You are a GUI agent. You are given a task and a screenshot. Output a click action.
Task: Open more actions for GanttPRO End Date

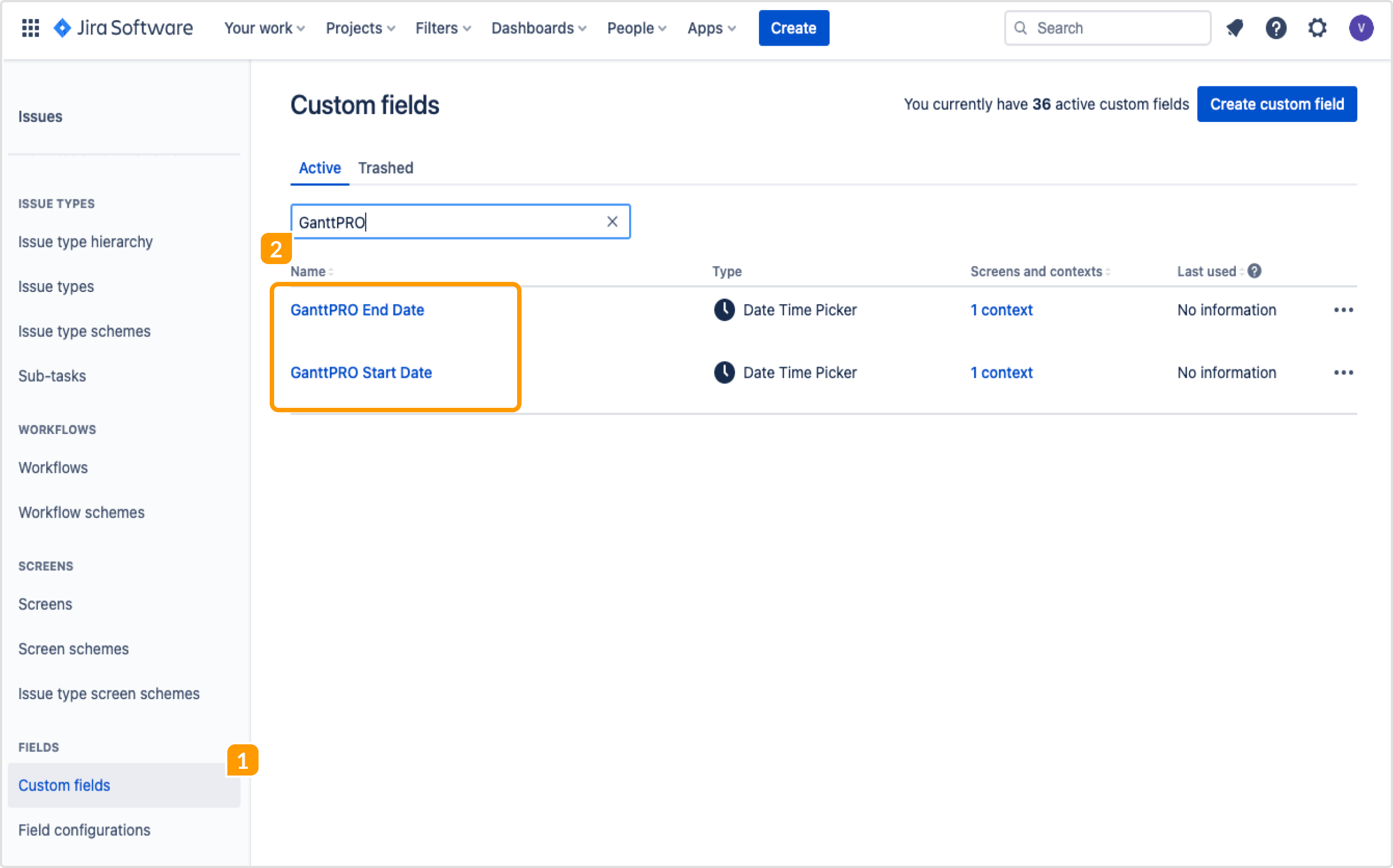[1343, 310]
